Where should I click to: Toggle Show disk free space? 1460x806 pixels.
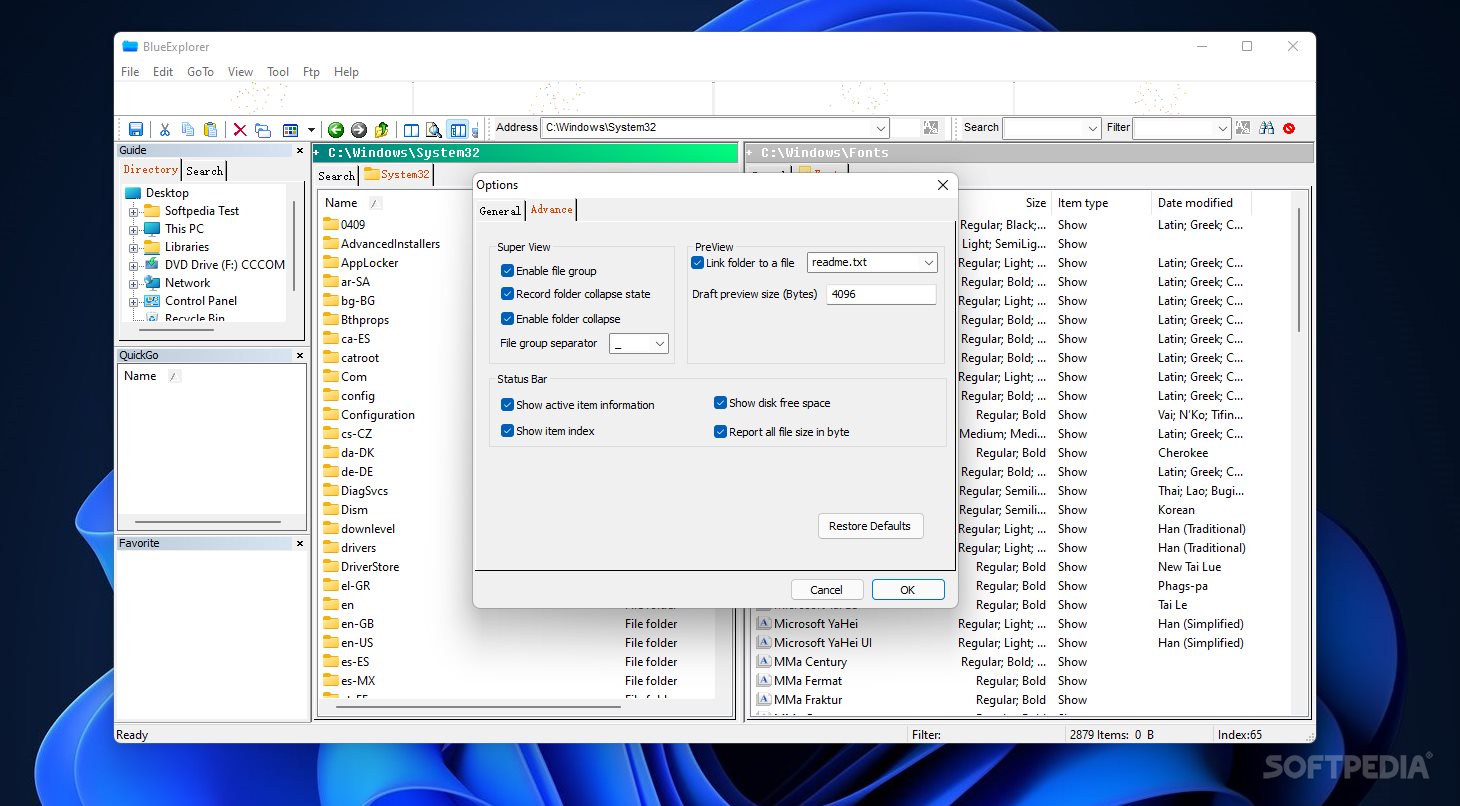click(x=720, y=403)
